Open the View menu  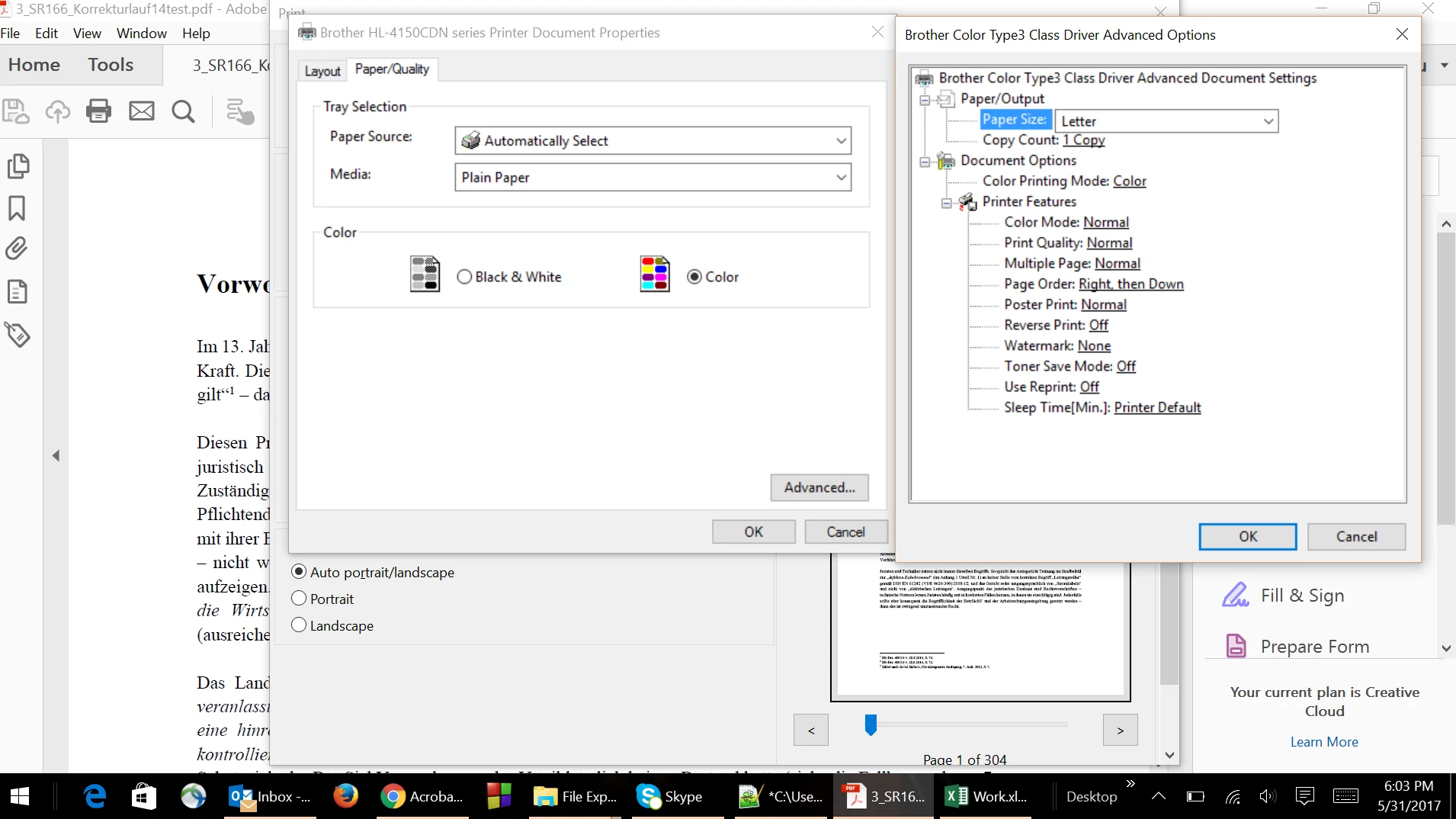[87, 34]
